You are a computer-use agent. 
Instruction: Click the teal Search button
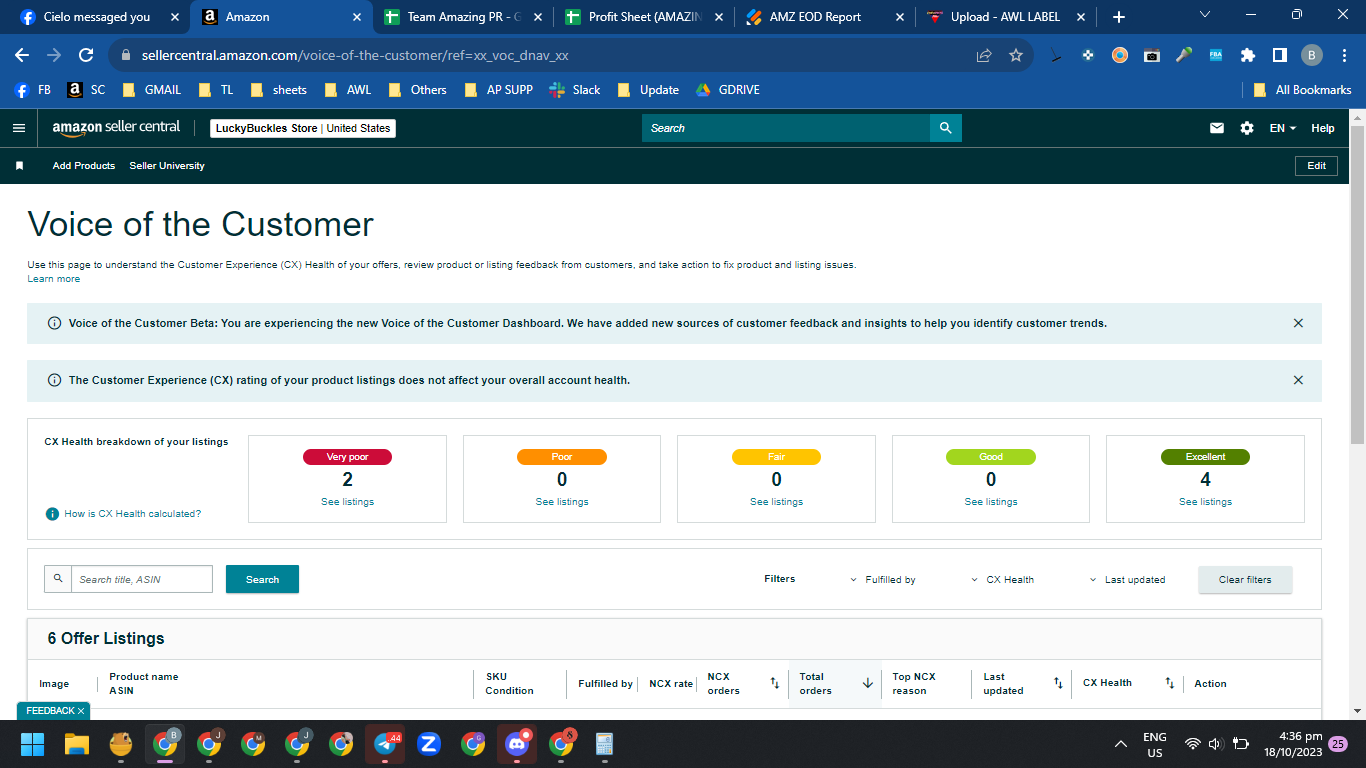tap(262, 579)
